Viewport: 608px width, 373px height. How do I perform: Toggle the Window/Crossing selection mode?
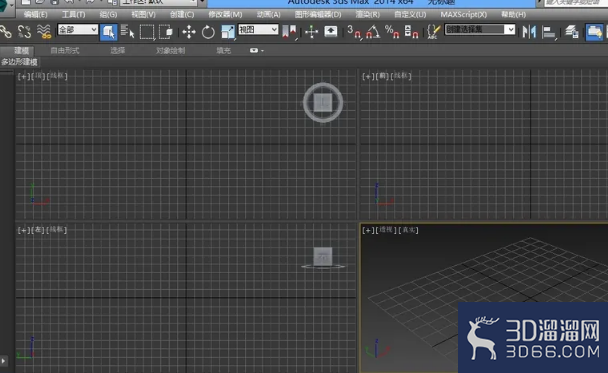pyautogui.click(x=166, y=32)
